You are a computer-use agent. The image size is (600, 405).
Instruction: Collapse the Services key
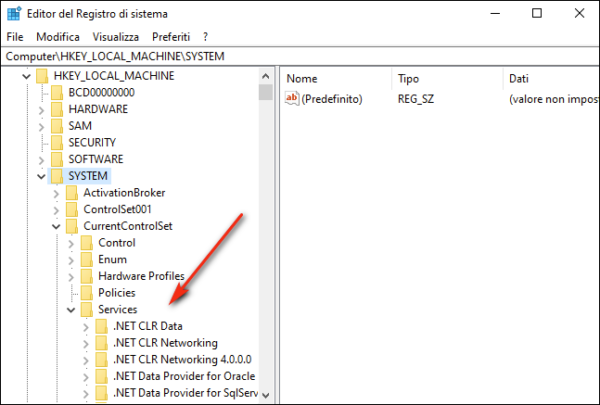(71, 310)
